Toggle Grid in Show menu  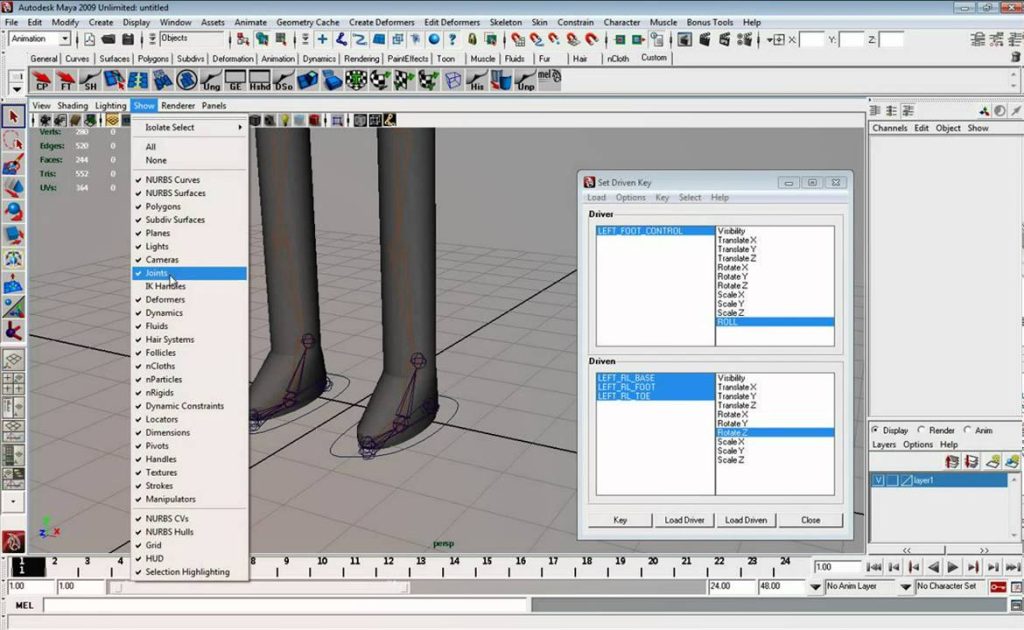click(x=189, y=545)
